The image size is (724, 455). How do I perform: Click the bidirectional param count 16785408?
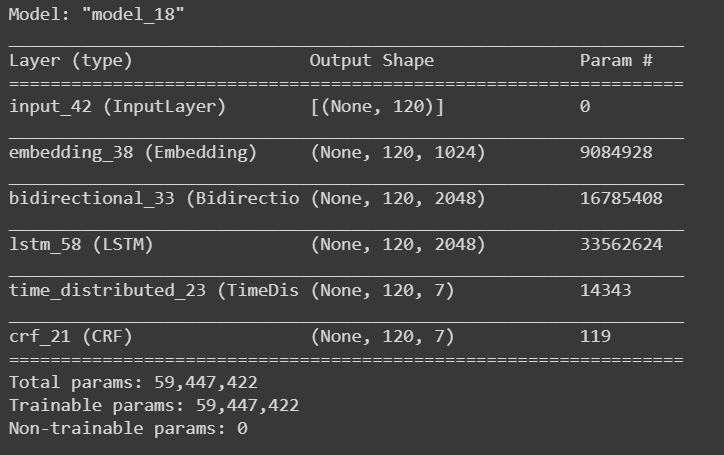pos(621,199)
